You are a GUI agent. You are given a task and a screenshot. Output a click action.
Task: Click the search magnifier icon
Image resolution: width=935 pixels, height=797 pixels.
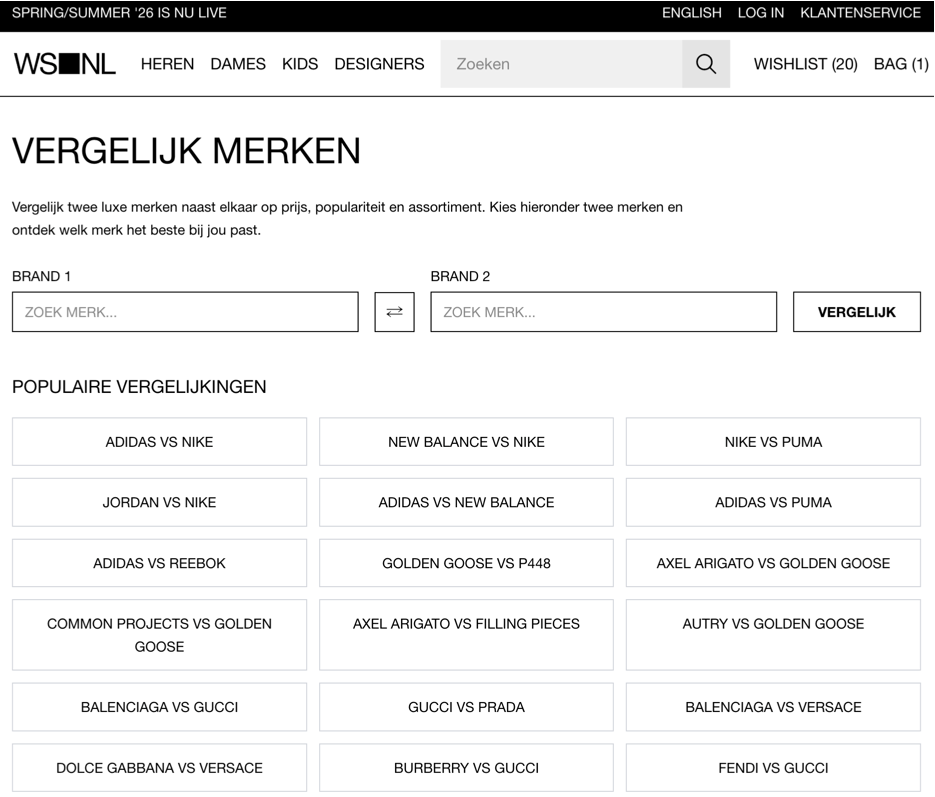point(706,64)
